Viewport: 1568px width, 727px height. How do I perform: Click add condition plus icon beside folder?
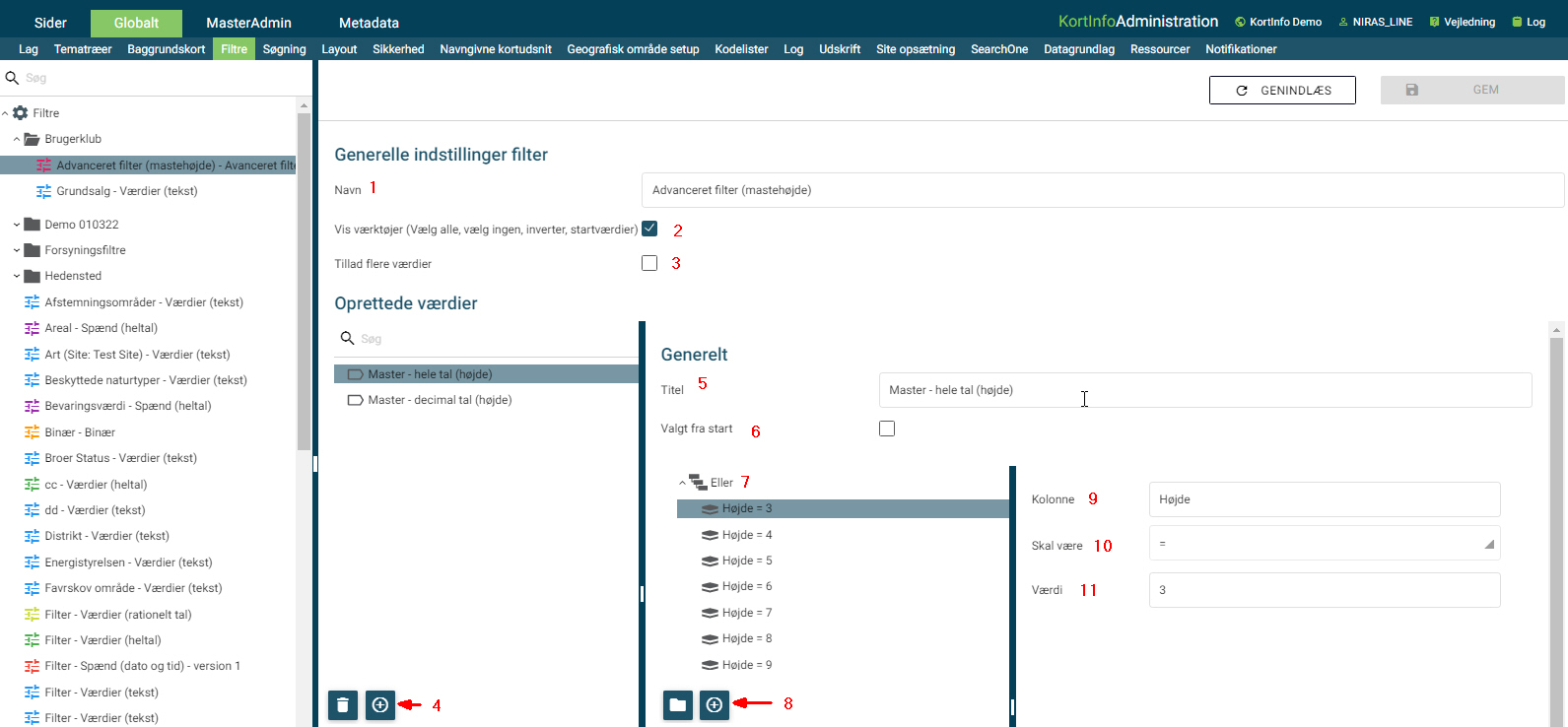tap(715, 705)
